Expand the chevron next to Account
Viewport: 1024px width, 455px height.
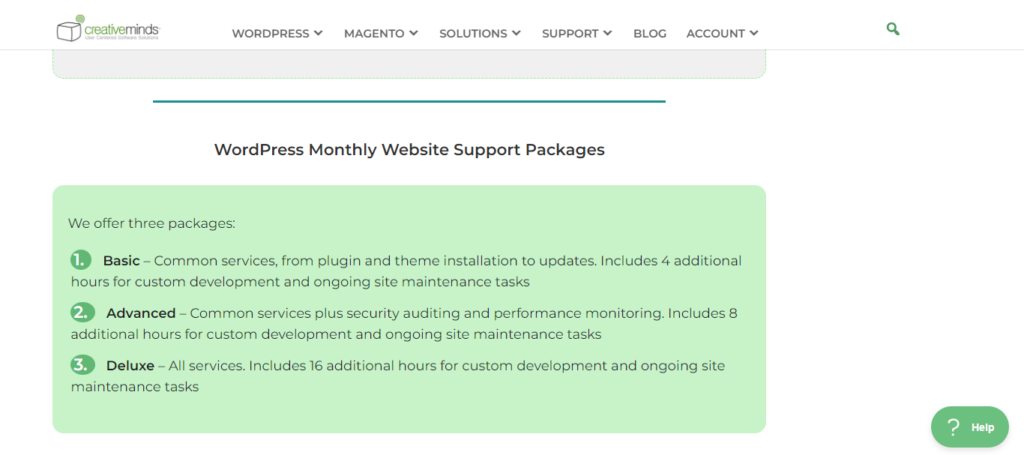click(x=754, y=33)
